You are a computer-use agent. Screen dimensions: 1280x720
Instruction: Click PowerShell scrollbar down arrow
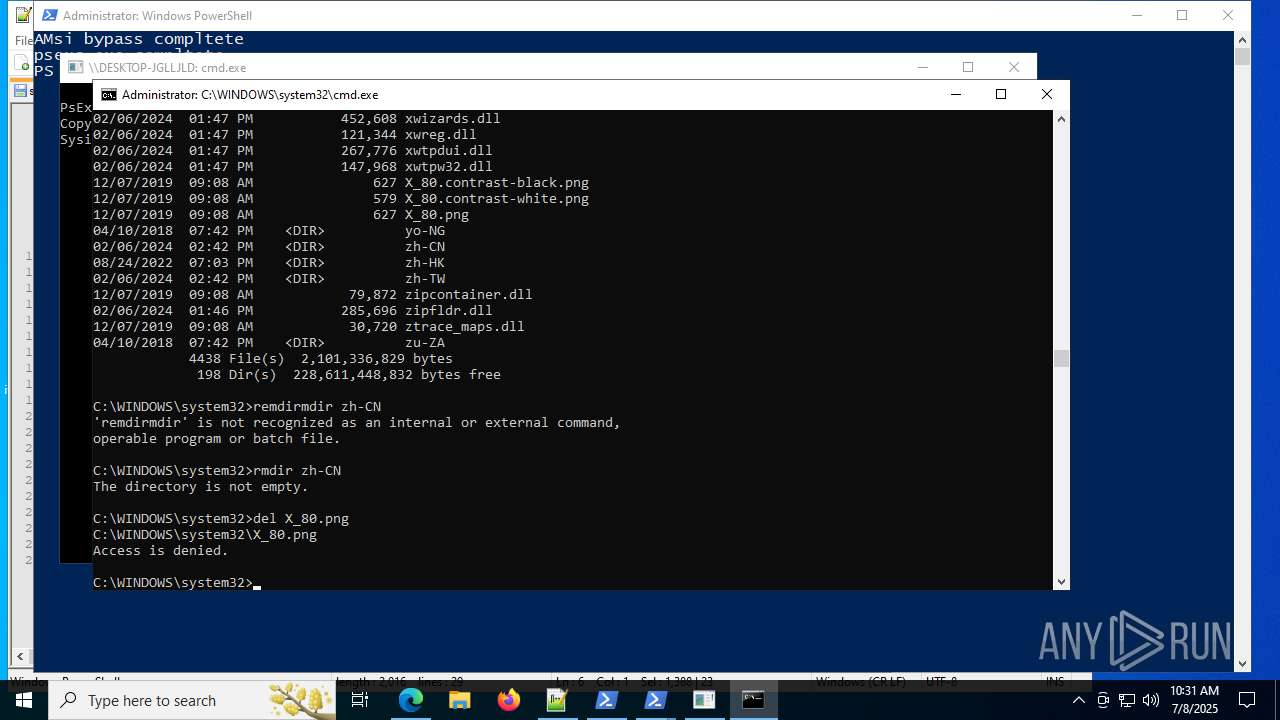1242,663
